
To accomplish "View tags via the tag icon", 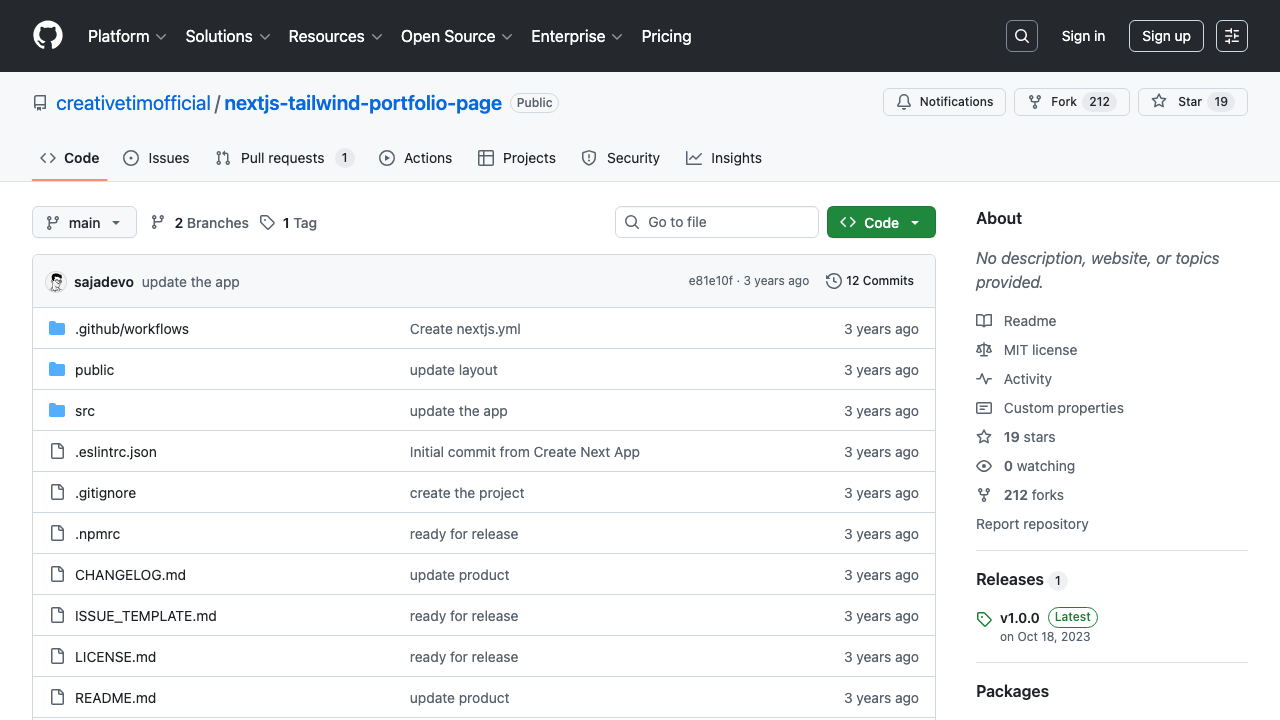I will 267,222.
